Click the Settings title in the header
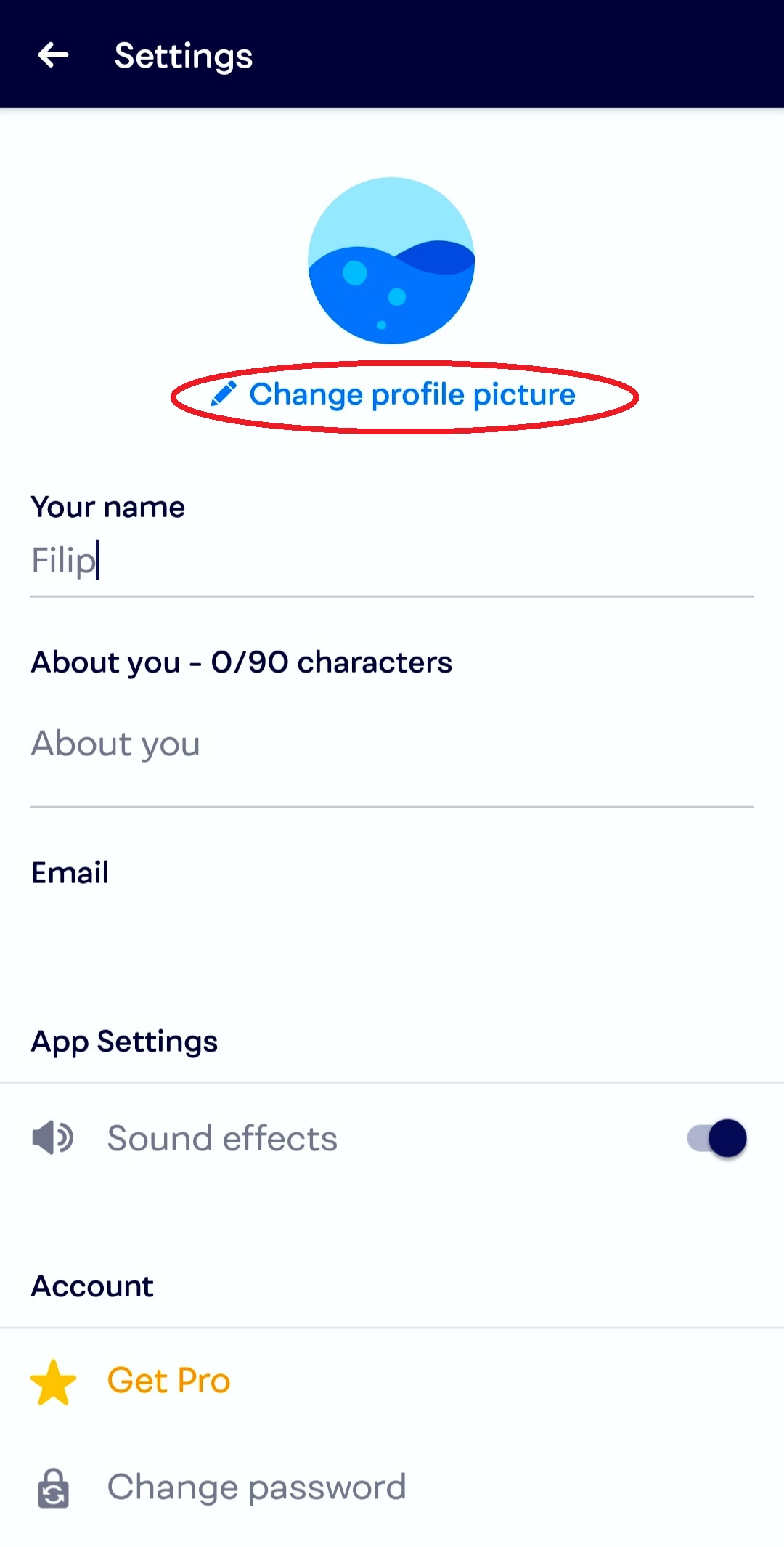This screenshot has width=784, height=1547. tap(184, 56)
